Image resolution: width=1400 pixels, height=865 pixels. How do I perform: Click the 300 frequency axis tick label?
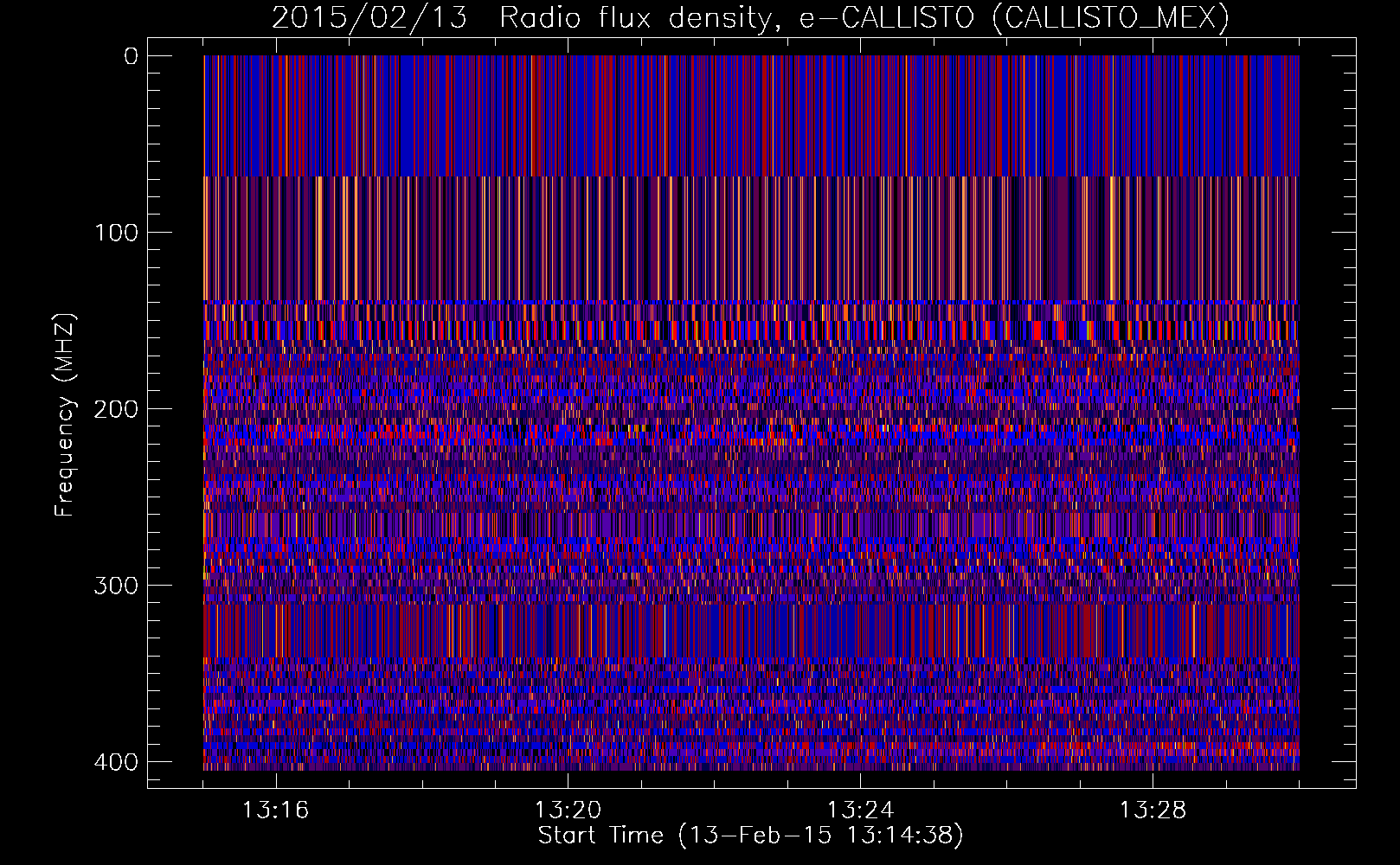(115, 586)
